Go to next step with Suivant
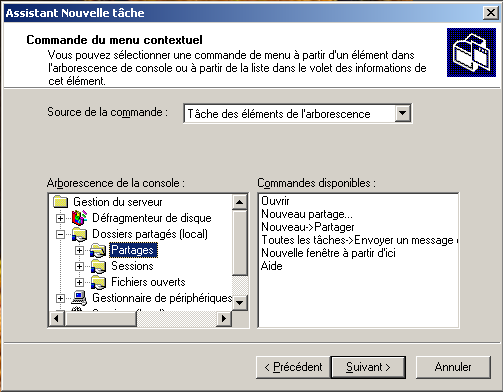Image resolution: width=504 pixels, height=392 pixels. (368, 367)
